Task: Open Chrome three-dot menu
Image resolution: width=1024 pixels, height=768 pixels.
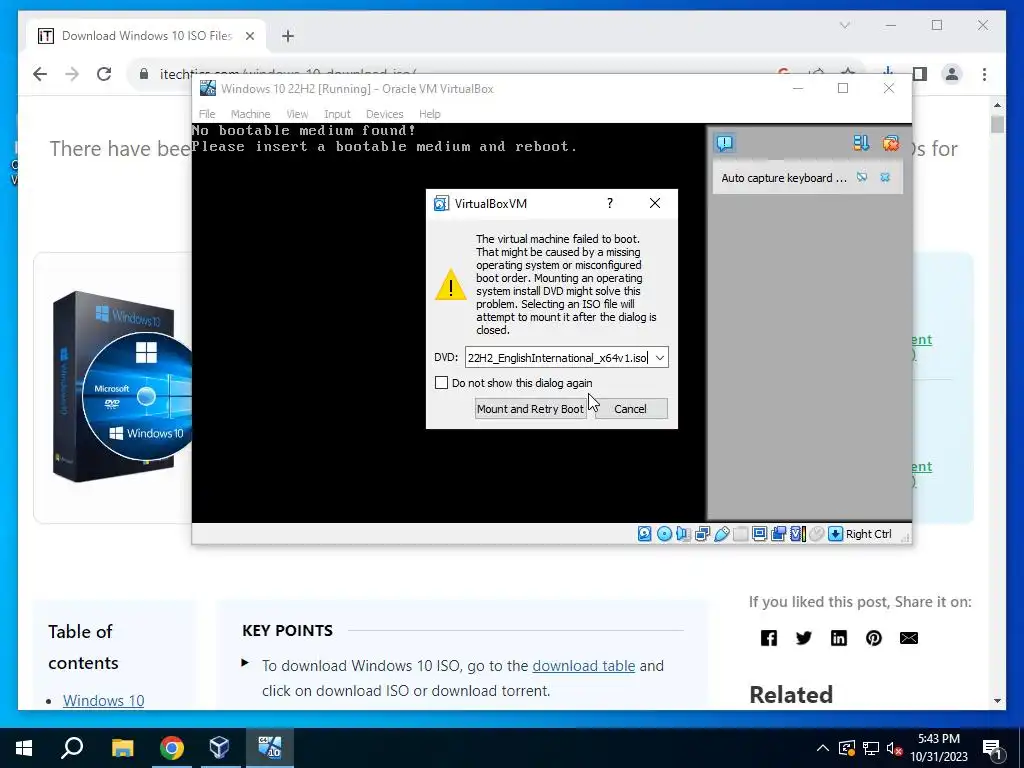Action: (x=984, y=74)
